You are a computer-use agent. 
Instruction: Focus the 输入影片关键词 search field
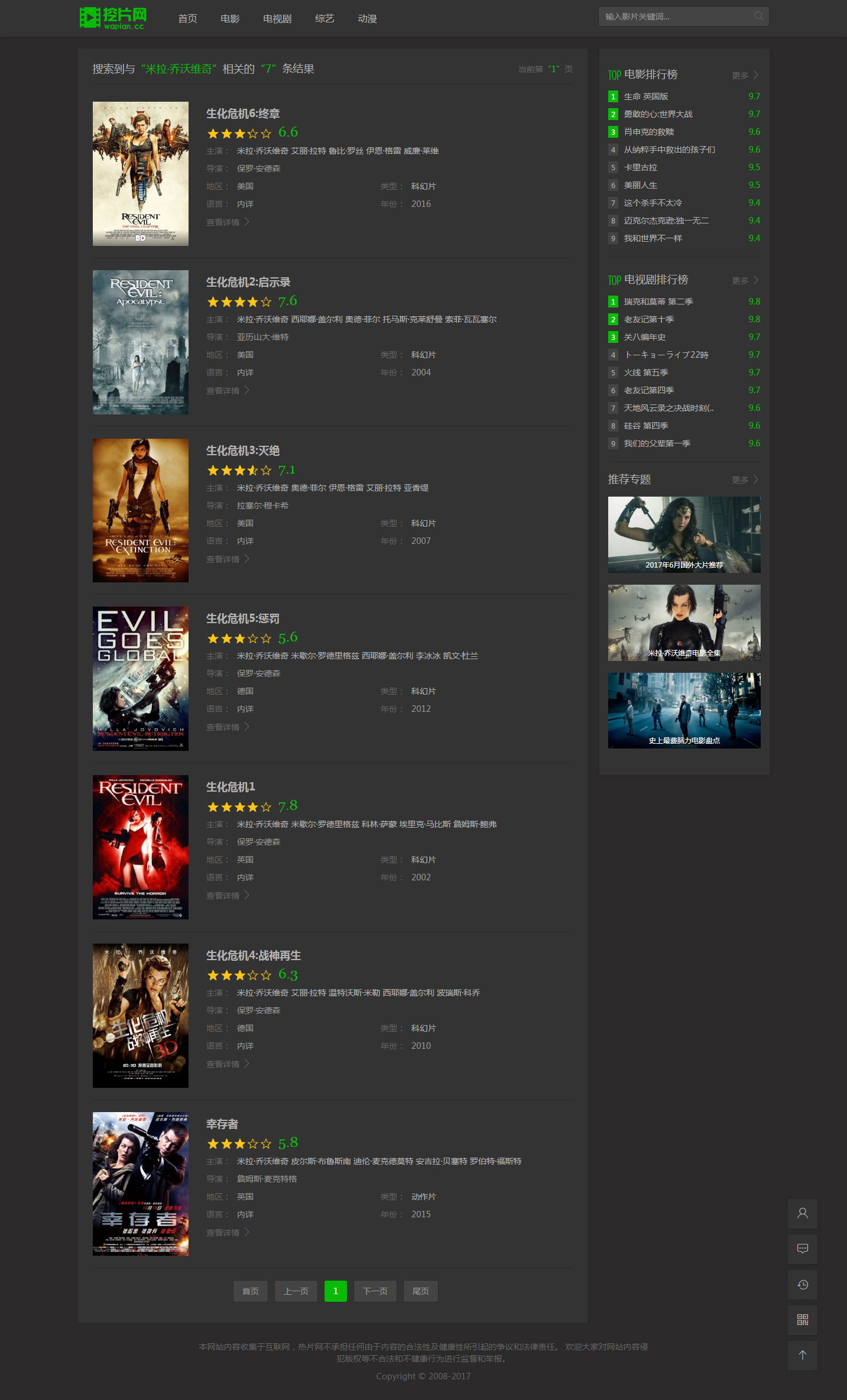coord(683,17)
